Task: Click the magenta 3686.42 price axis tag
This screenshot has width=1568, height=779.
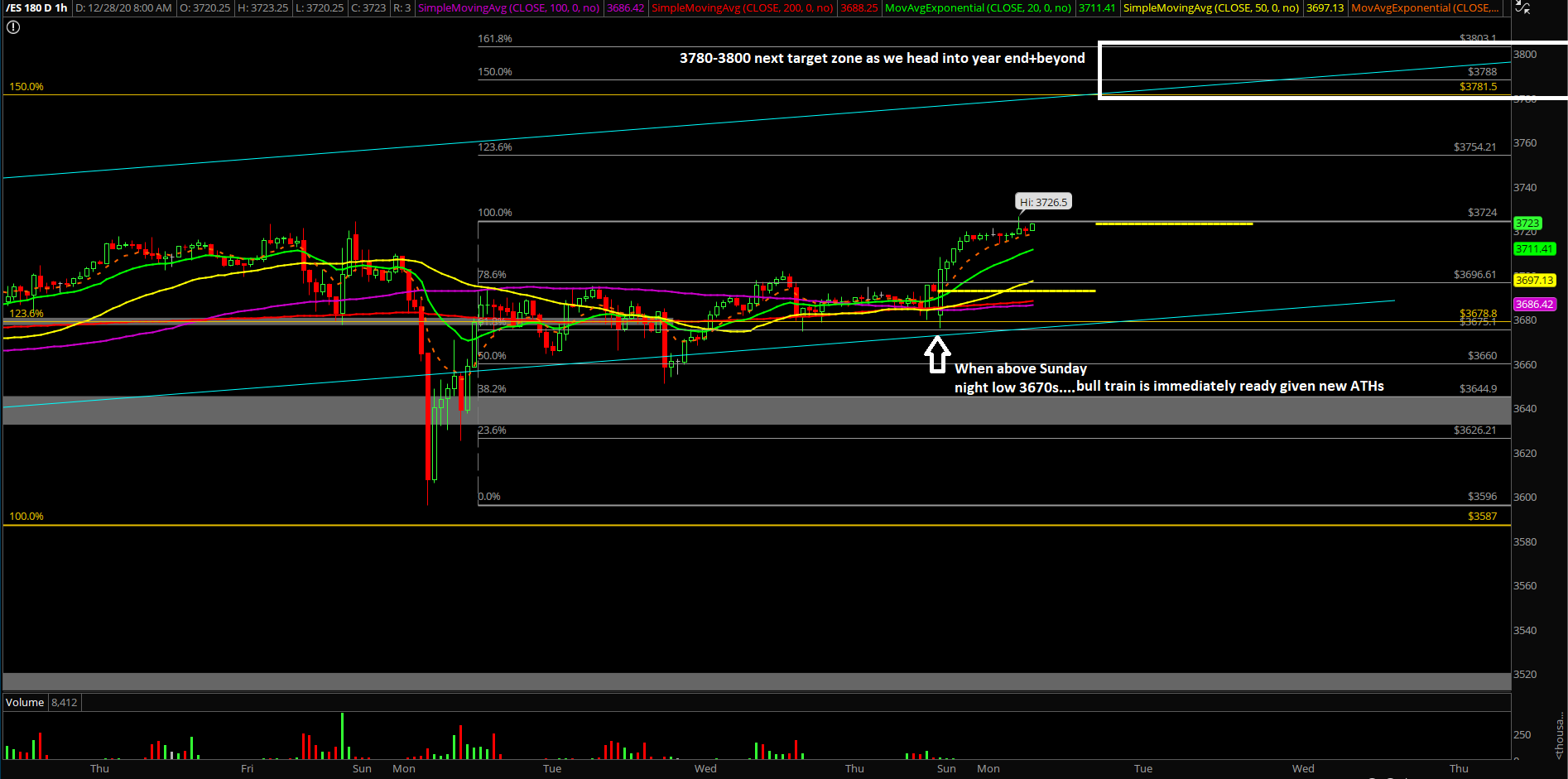Action: click(1535, 304)
